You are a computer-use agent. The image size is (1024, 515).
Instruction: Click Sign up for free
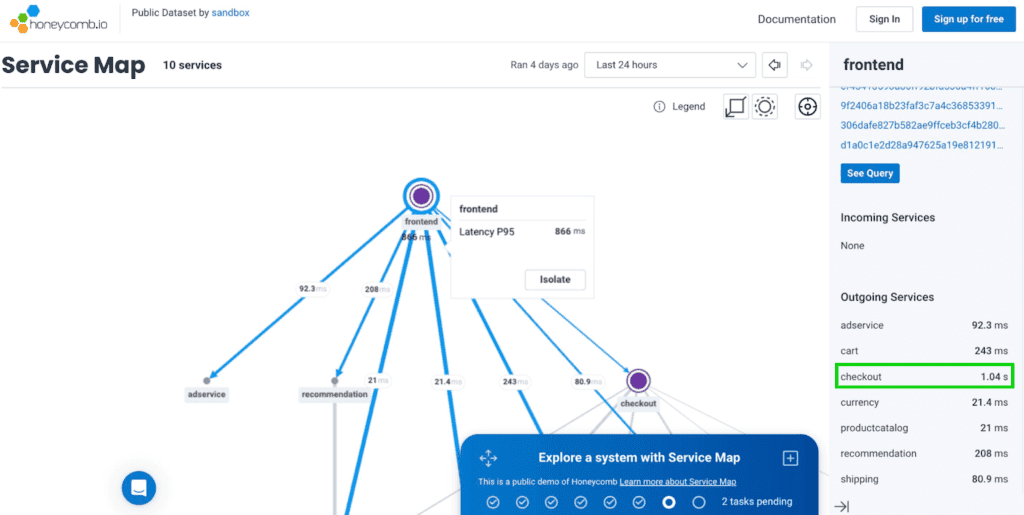[968, 19]
